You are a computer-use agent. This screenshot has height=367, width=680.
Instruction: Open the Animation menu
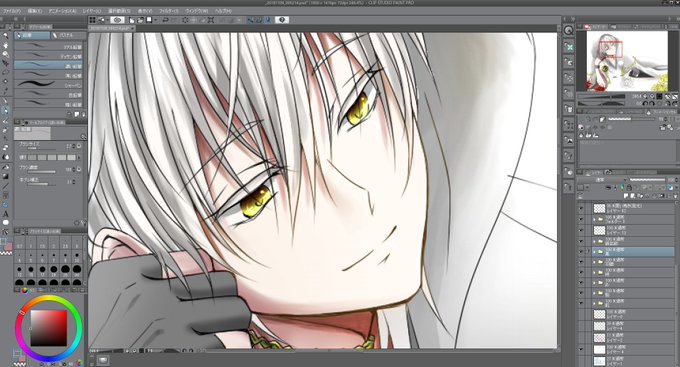point(62,11)
